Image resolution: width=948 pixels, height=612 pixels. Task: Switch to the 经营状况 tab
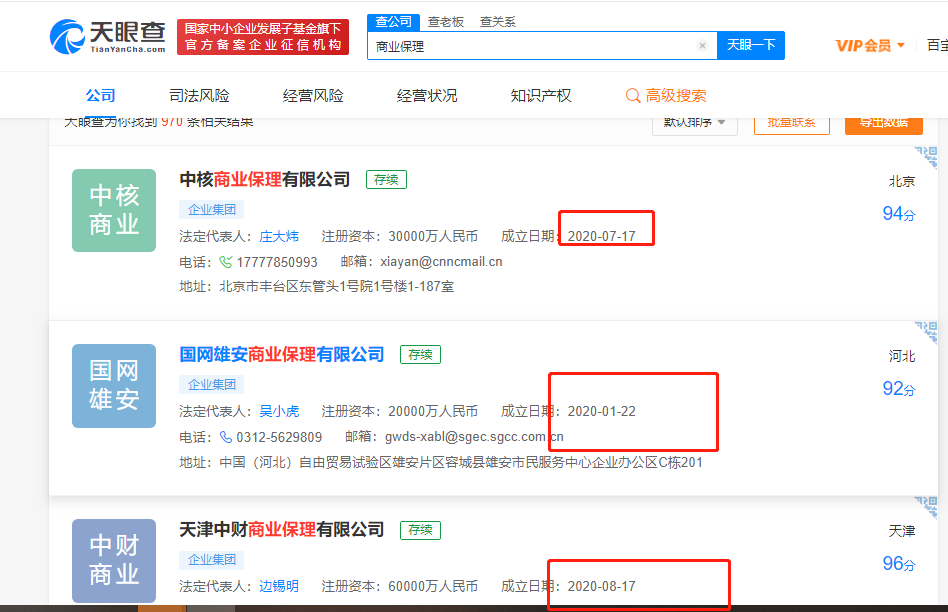(427, 96)
